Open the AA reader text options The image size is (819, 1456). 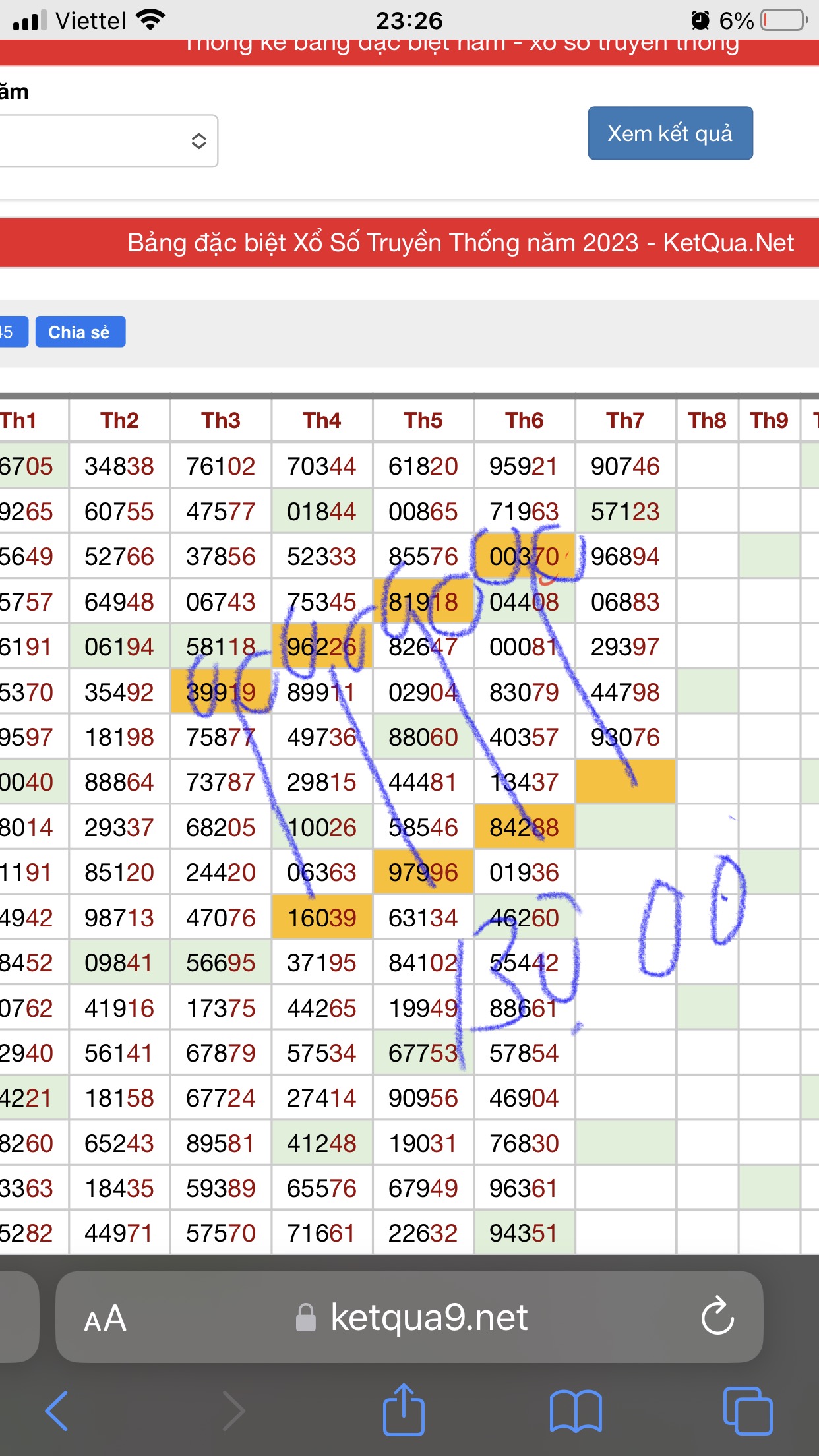point(106,1318)
